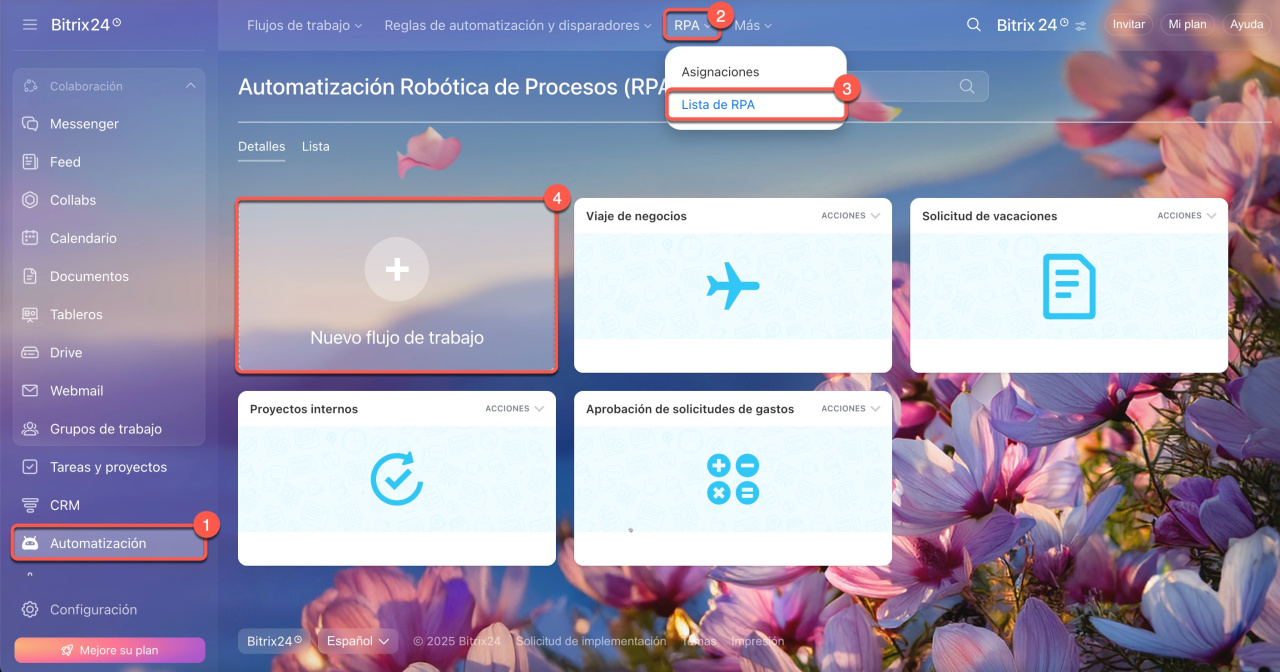
Task: Click the Webmail envelope icon
Action: tap(30, 391)
